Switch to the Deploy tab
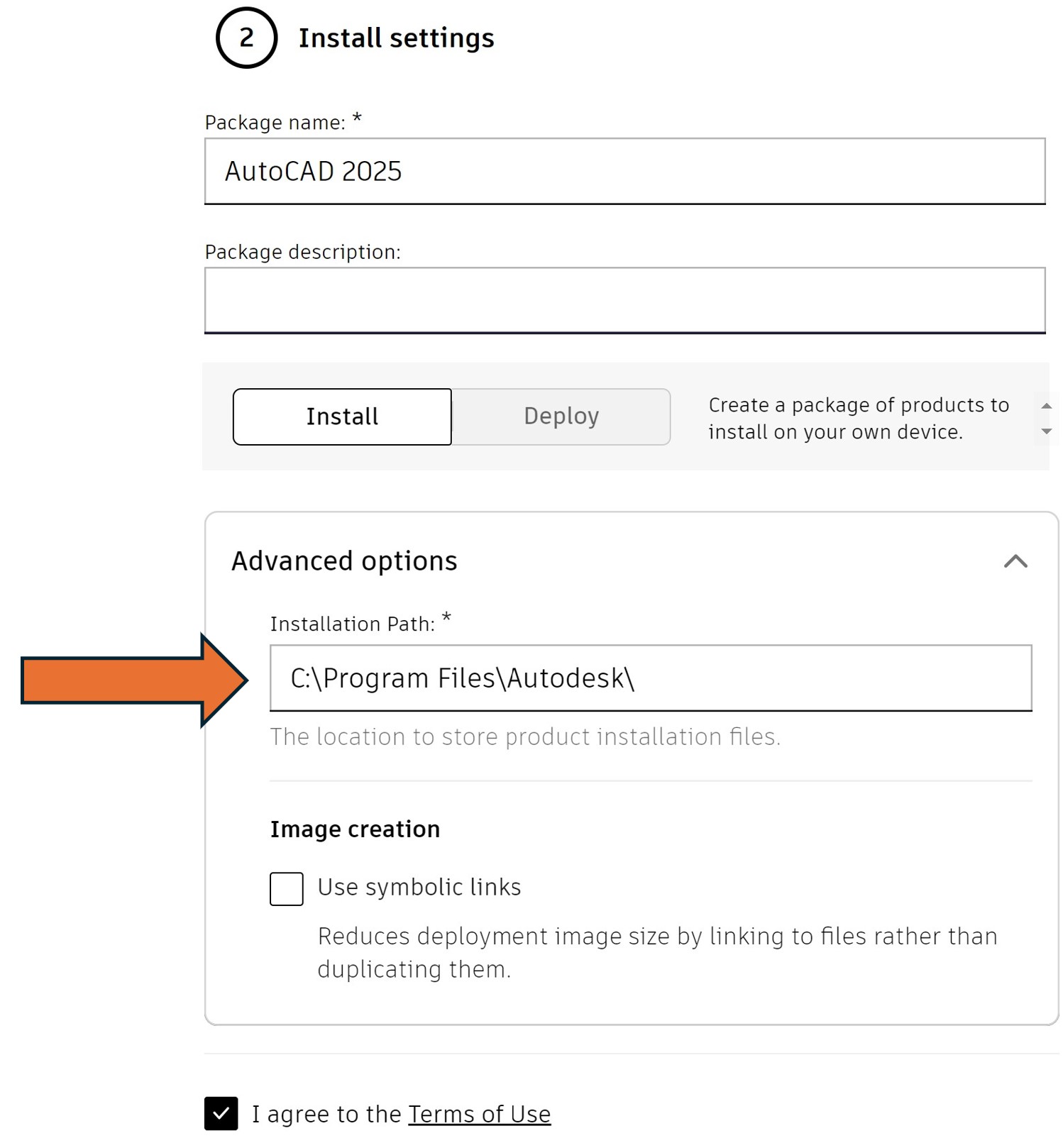Screen dimensions: 1063x1148 click(561, 416)
